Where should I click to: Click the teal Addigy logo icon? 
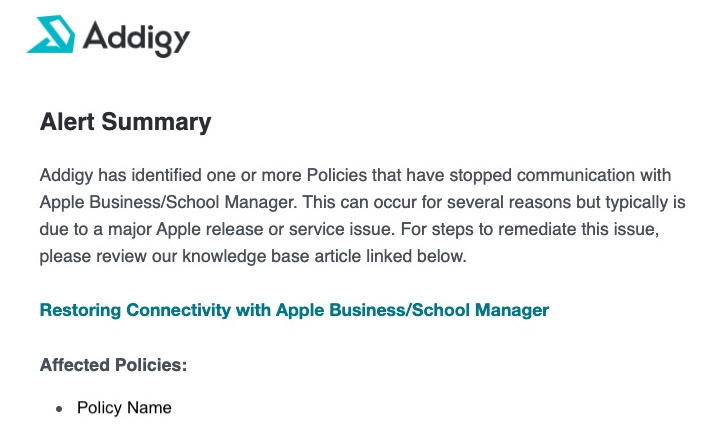tap(51, 34)
